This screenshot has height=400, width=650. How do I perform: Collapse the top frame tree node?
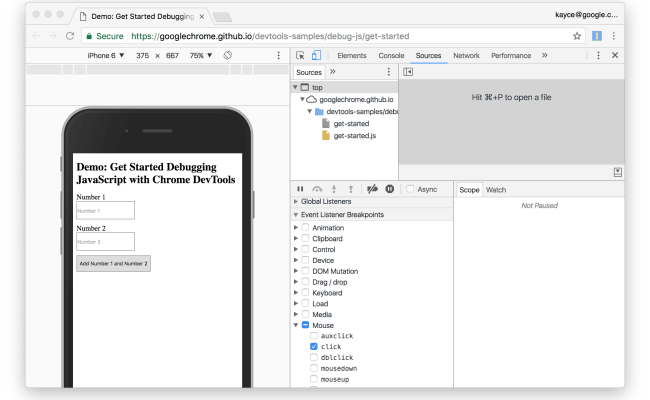tap(296, 87)
